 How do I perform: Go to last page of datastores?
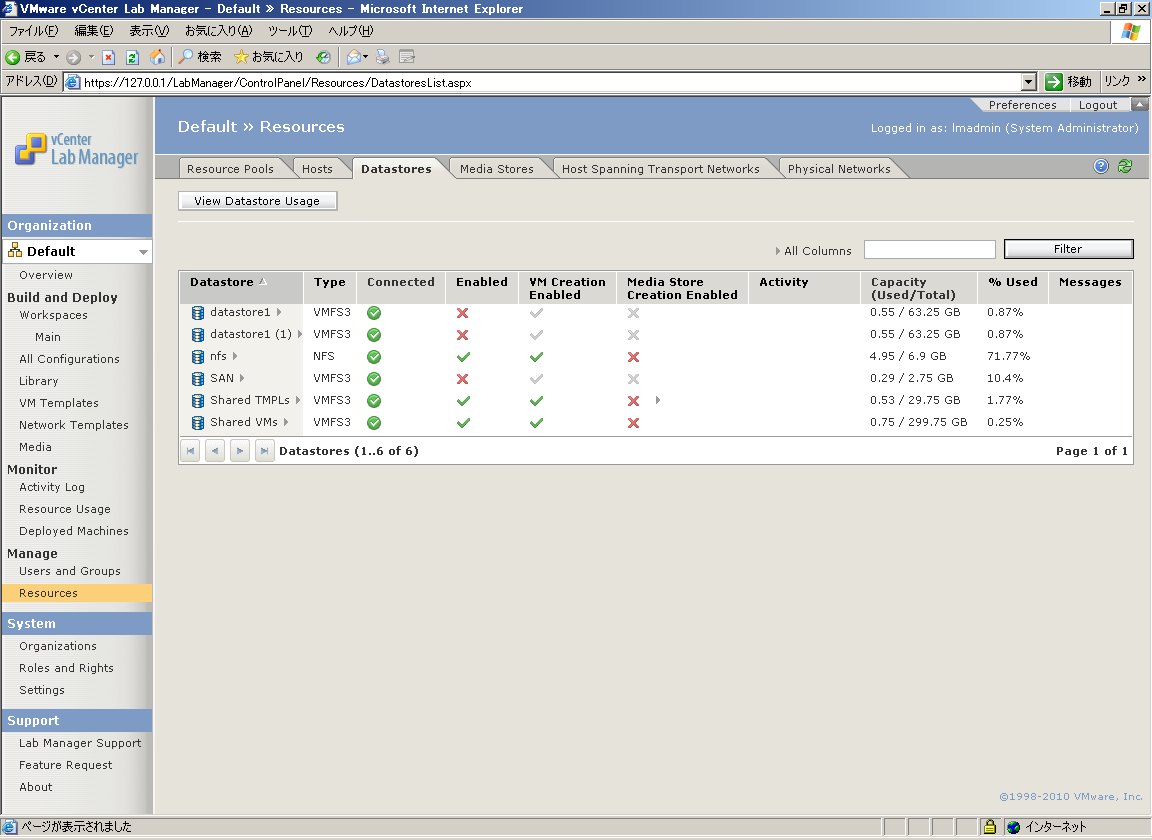[264, 450]
